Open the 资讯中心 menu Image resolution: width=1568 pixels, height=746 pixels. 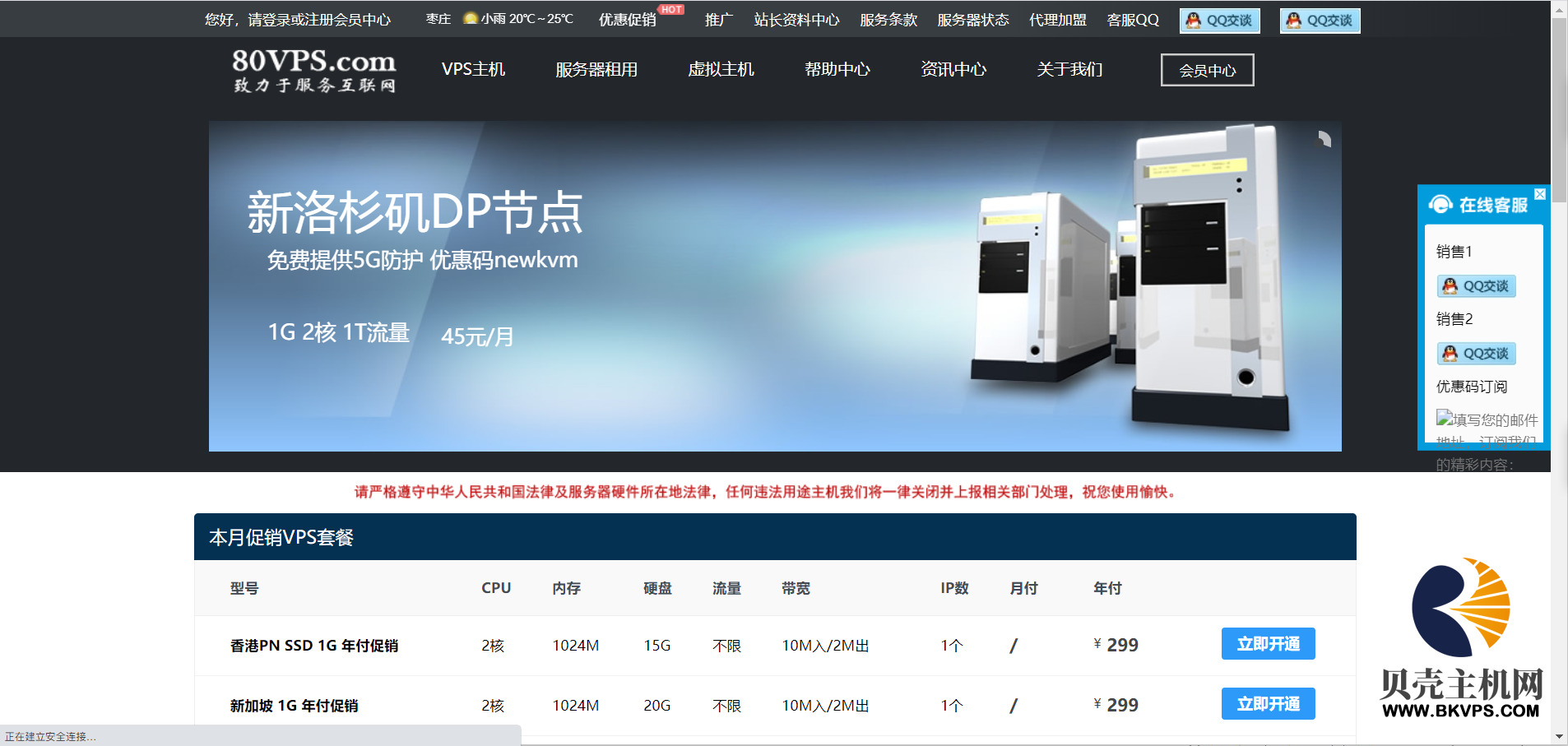(953, 70)
